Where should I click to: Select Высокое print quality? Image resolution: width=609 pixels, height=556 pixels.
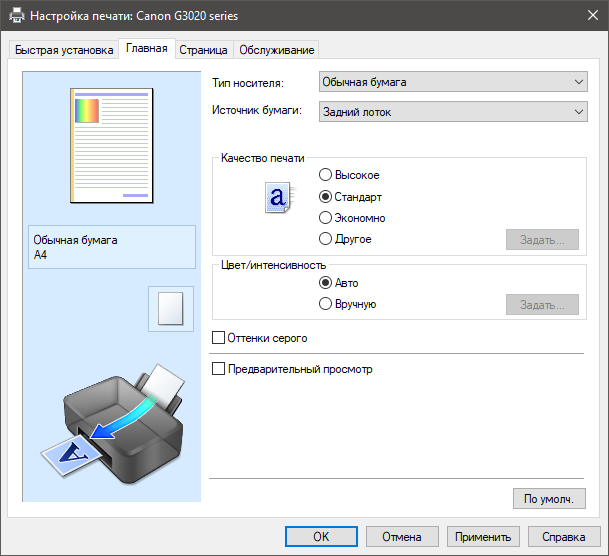click(349, 175)
